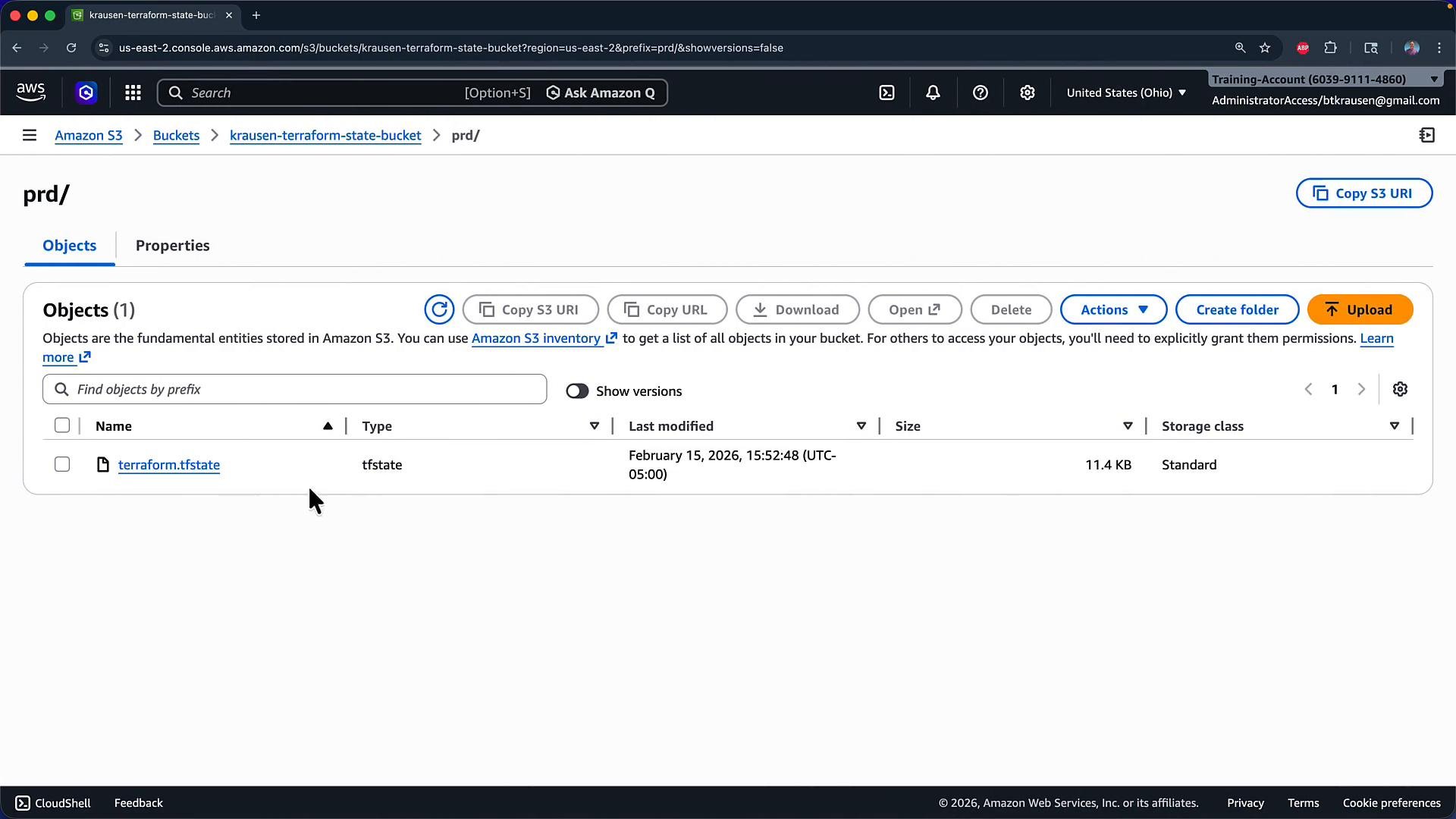Expand the Training-Account menu

(1325, 79)
